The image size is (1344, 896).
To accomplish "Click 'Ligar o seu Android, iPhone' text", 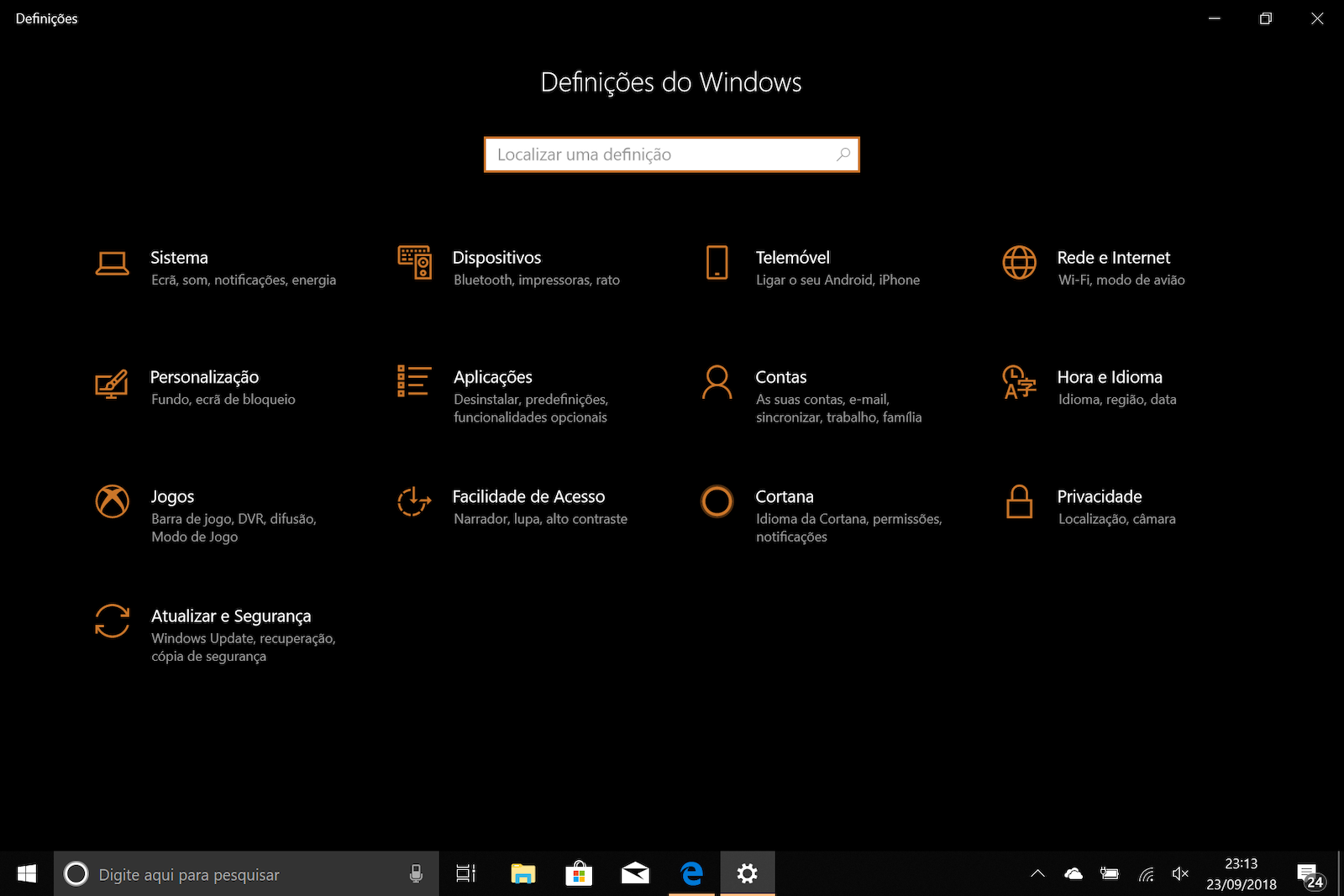I will click(837, 280).
